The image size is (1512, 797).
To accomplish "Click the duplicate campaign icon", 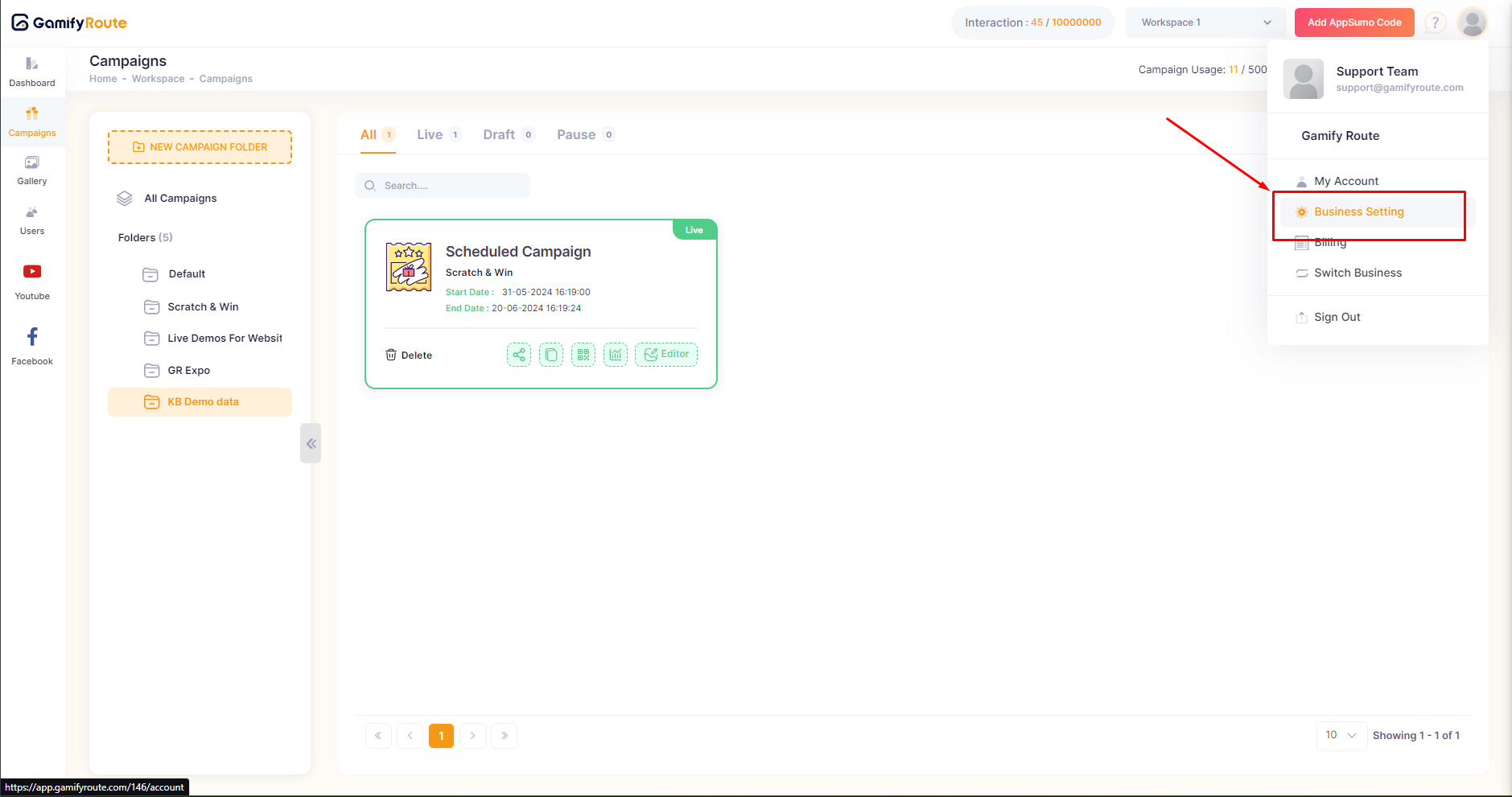I will [x=551, y=355].
